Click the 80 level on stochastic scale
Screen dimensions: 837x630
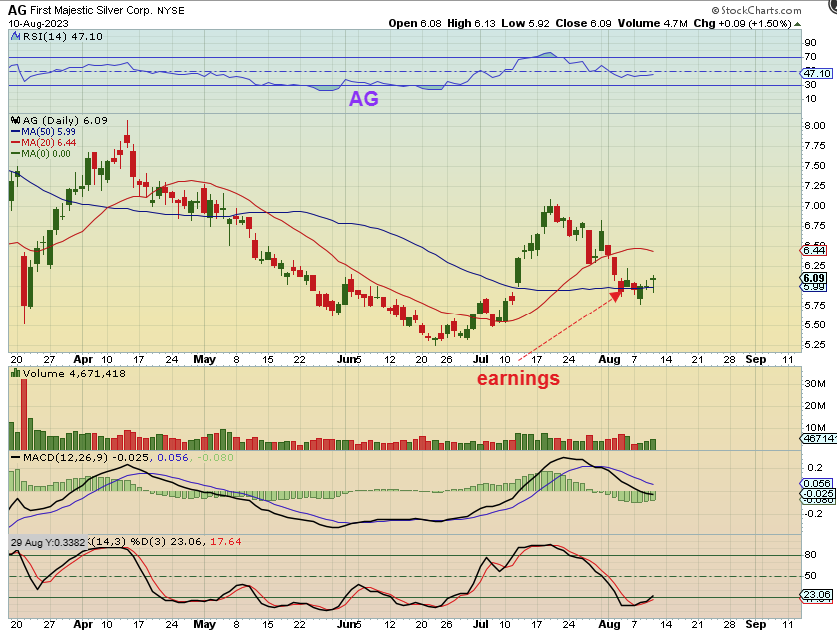click(x=810, y=555)
